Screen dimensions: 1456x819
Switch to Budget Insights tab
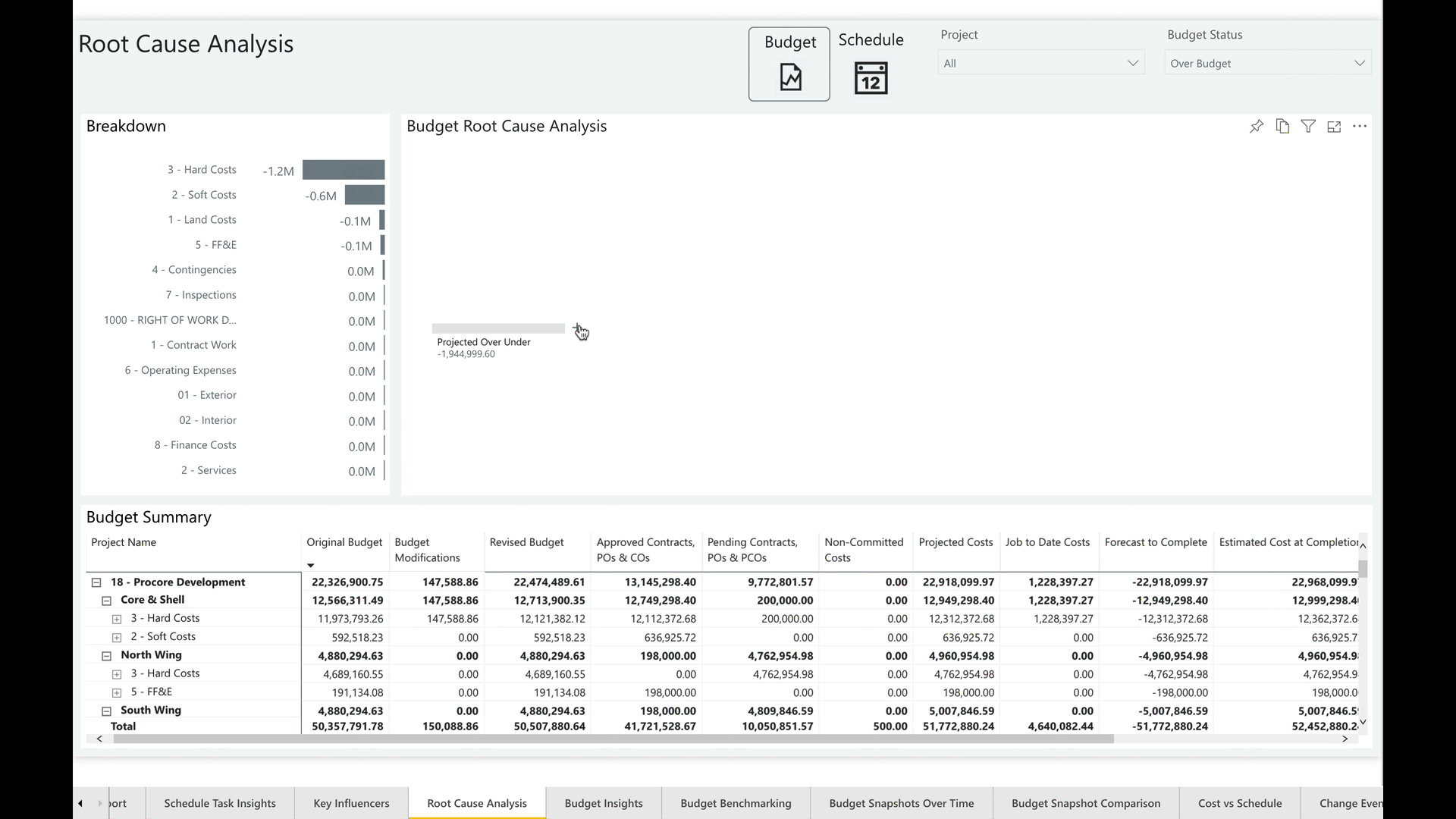pyautogui.click(x=603, y=803)
